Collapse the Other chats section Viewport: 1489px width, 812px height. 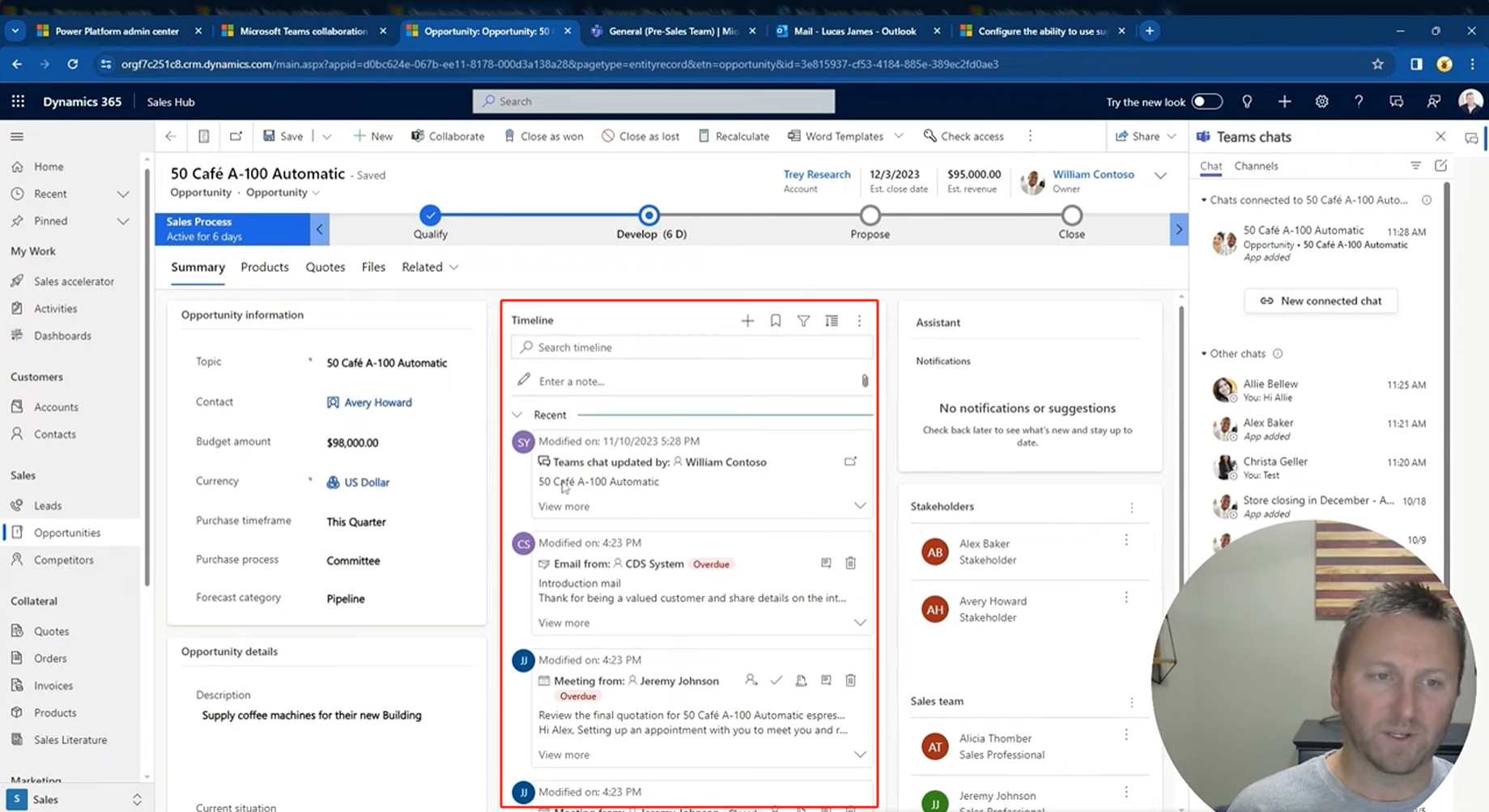(x=1204, y=354)
